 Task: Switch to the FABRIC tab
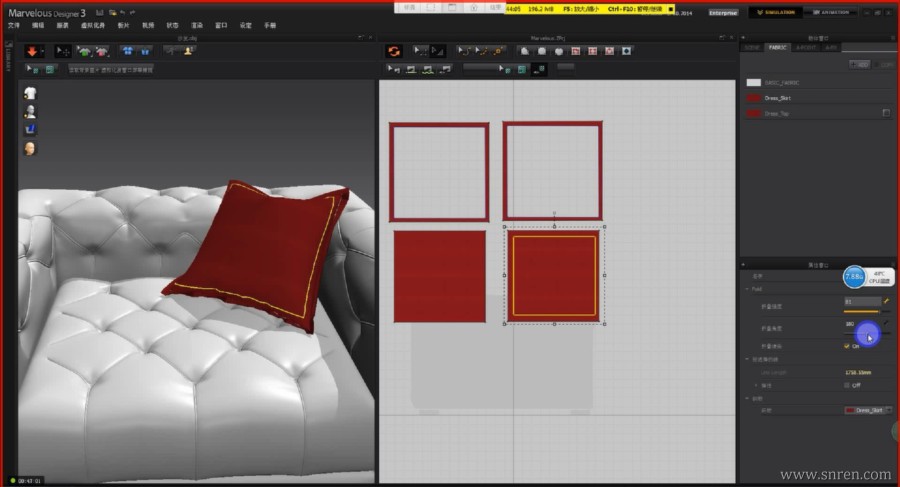(x=776, y=46)
